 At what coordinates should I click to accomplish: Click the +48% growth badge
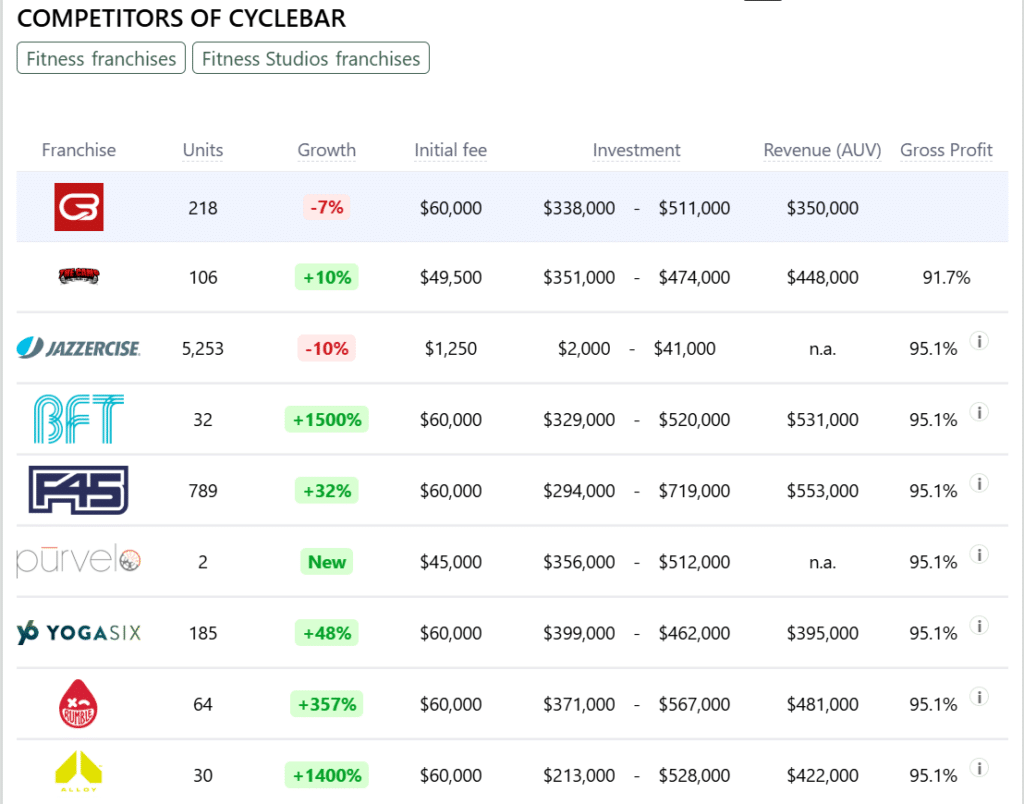coord(327,633)
